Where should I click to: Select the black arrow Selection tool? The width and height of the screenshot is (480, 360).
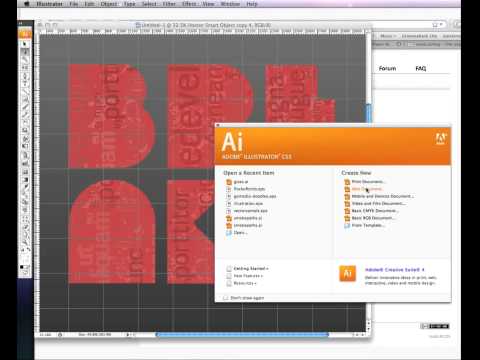pos(24,44)
